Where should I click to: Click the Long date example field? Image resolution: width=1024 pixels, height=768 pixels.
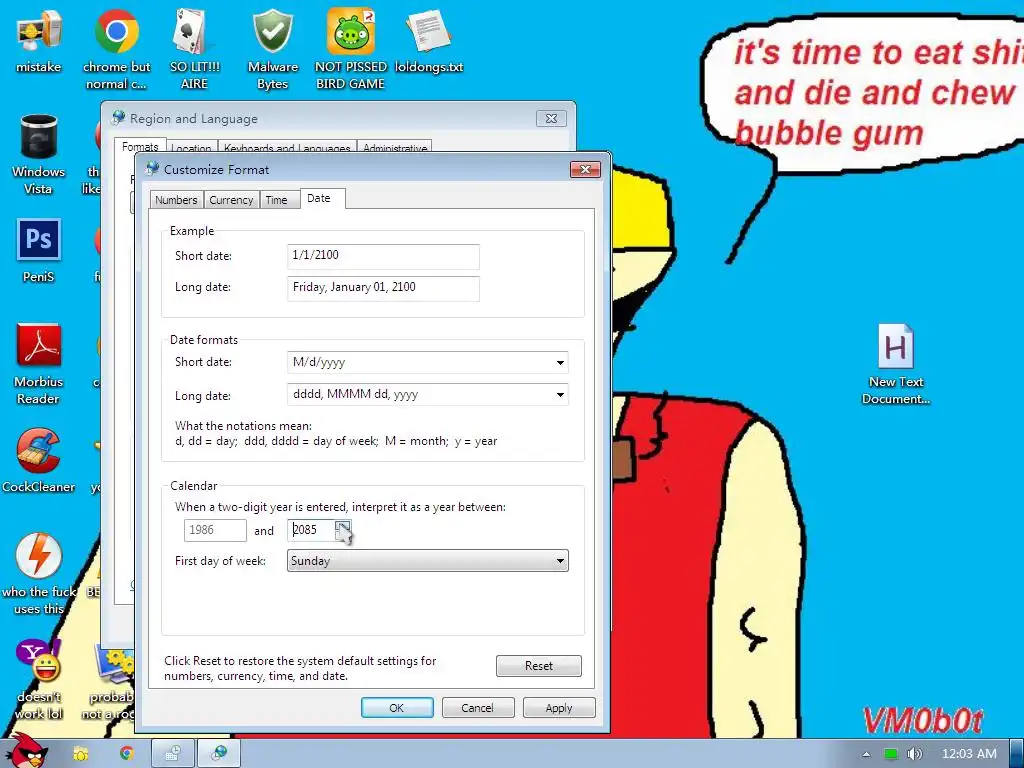click(x=383, y=288)
